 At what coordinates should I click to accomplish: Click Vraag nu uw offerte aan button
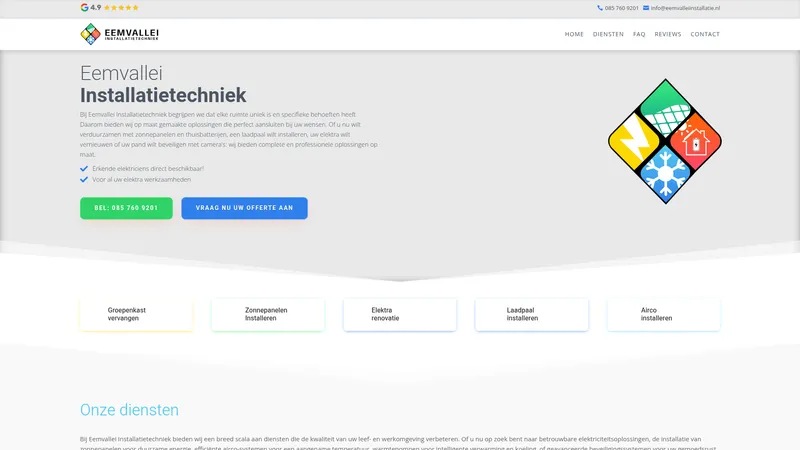tap(244, 208)
